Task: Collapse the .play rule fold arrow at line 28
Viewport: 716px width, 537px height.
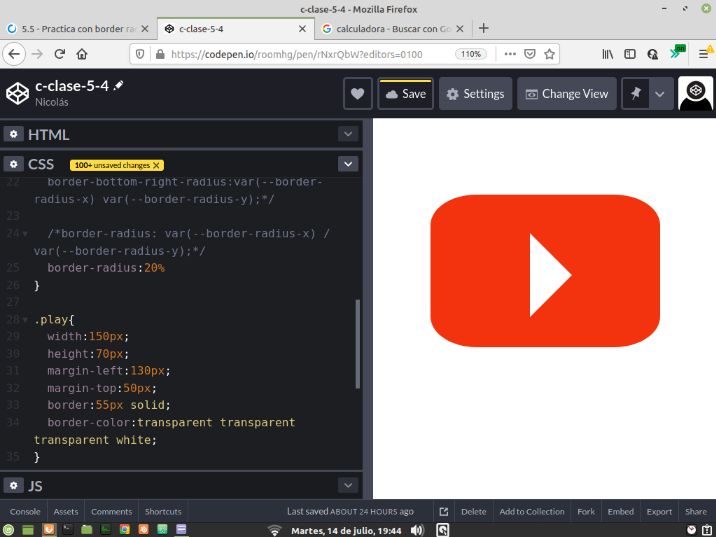Action: (x=25, y=320)
